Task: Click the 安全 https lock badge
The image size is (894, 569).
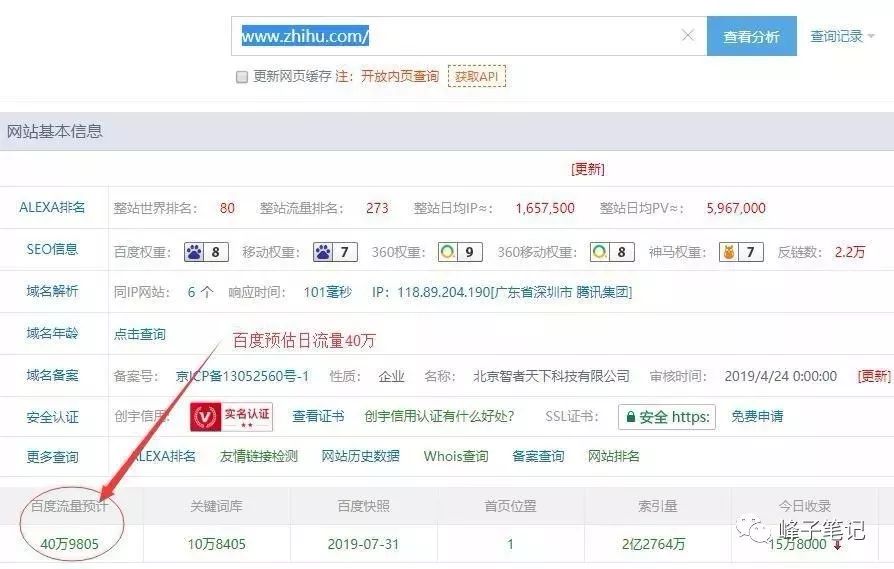Action: coord(667,417)
